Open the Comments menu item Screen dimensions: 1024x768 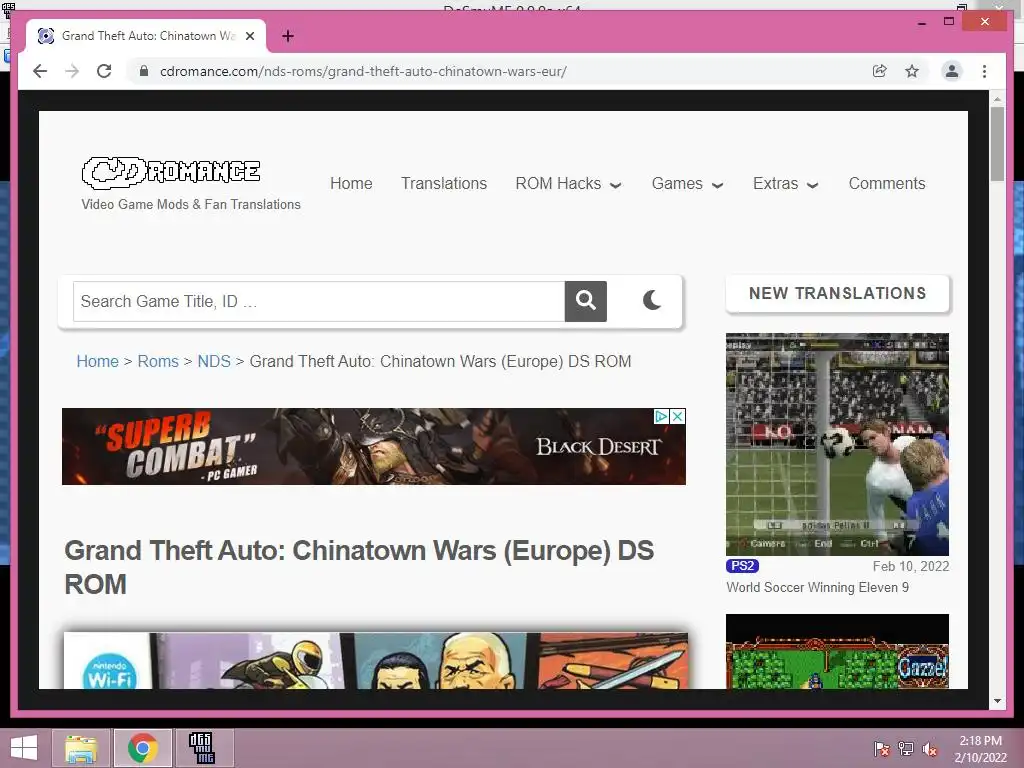(x=887, y=184)
